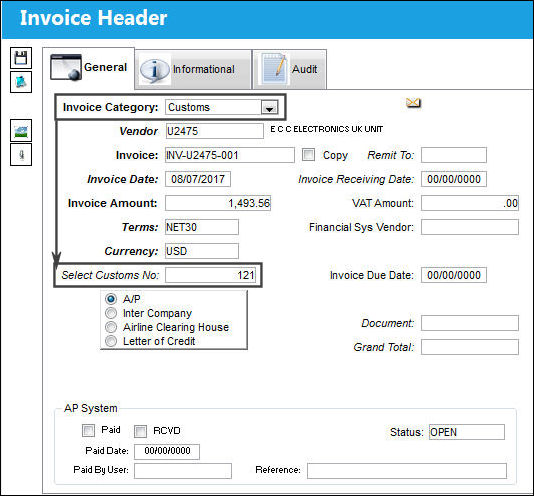Screen dimensions: 534x496
Task: Select the Letter of Credit option
Action: click(x=111, y=341)
